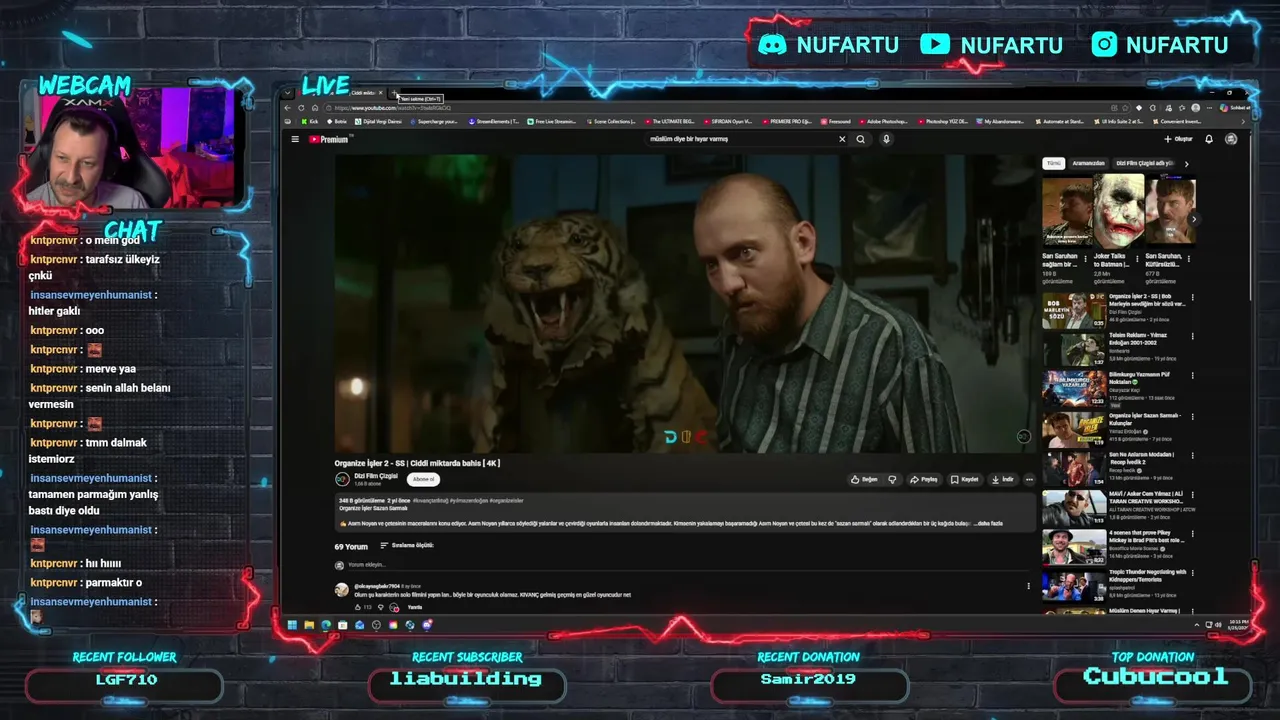Screen dimensions: 1280x720
Task: Open Bilimkurgu Yazmanın Püf Noktaları video
Action: tap(1074, 388)
